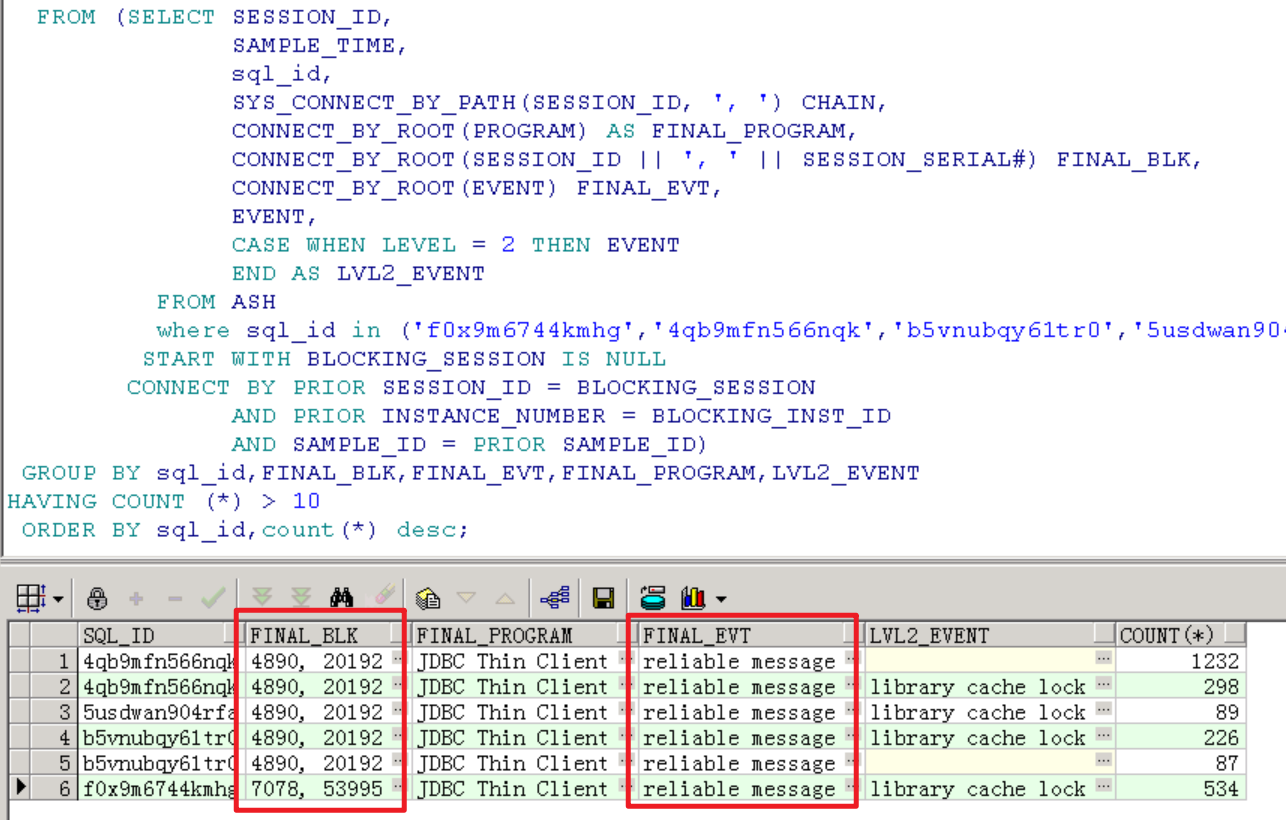Select the COUNT cell showing 89
The width and height of the screenshot is (1286, 820).
pos(1181,712)
